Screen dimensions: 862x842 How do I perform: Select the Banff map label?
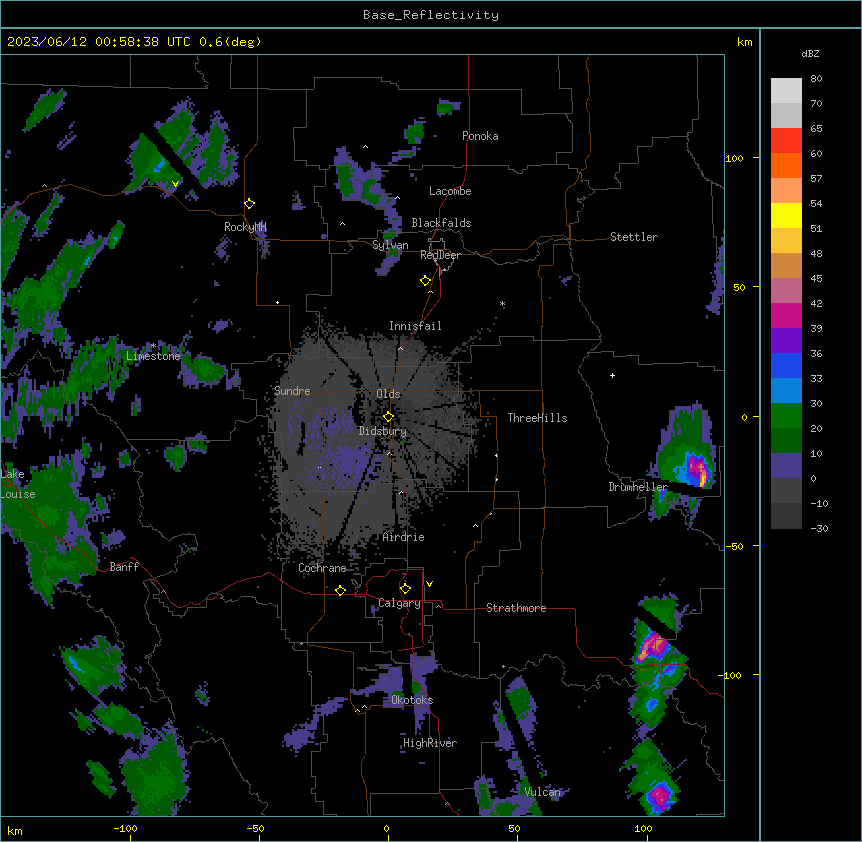pyautogui.click(x=124, y=567)
